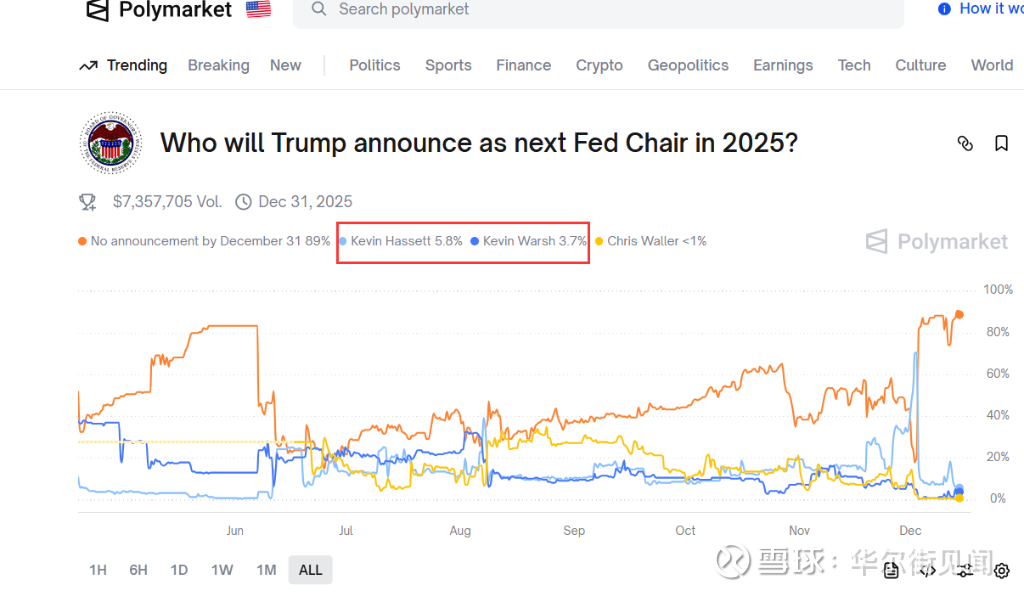Open the Trending category

124,65
